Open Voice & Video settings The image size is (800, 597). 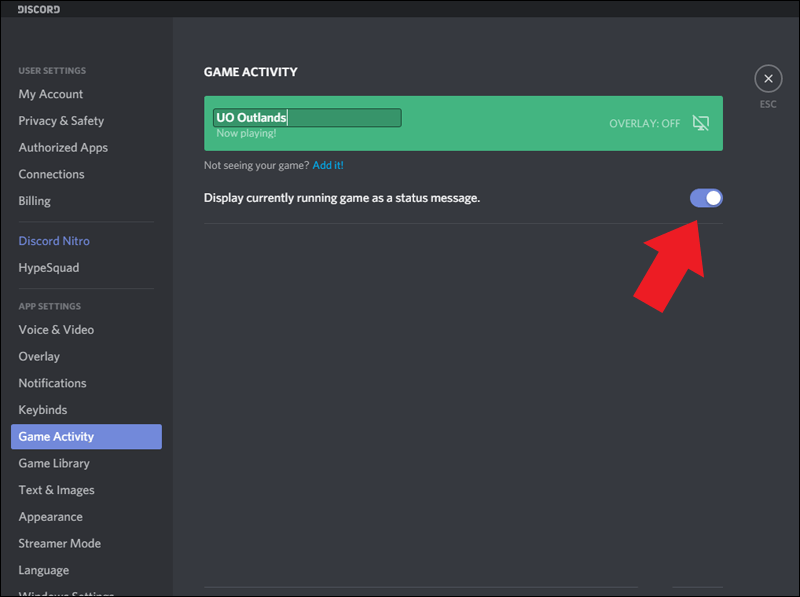[56, 330]
